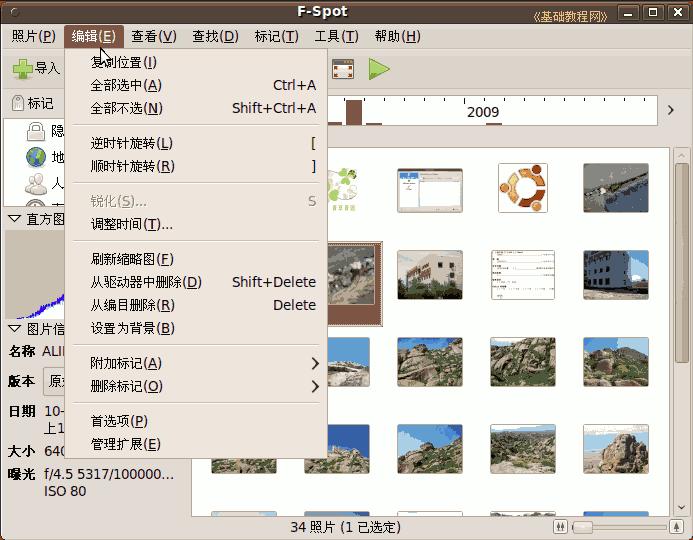Choose Remove From Catalog (从编目删除)
The image size is (693, 540).
click(196, 305)
